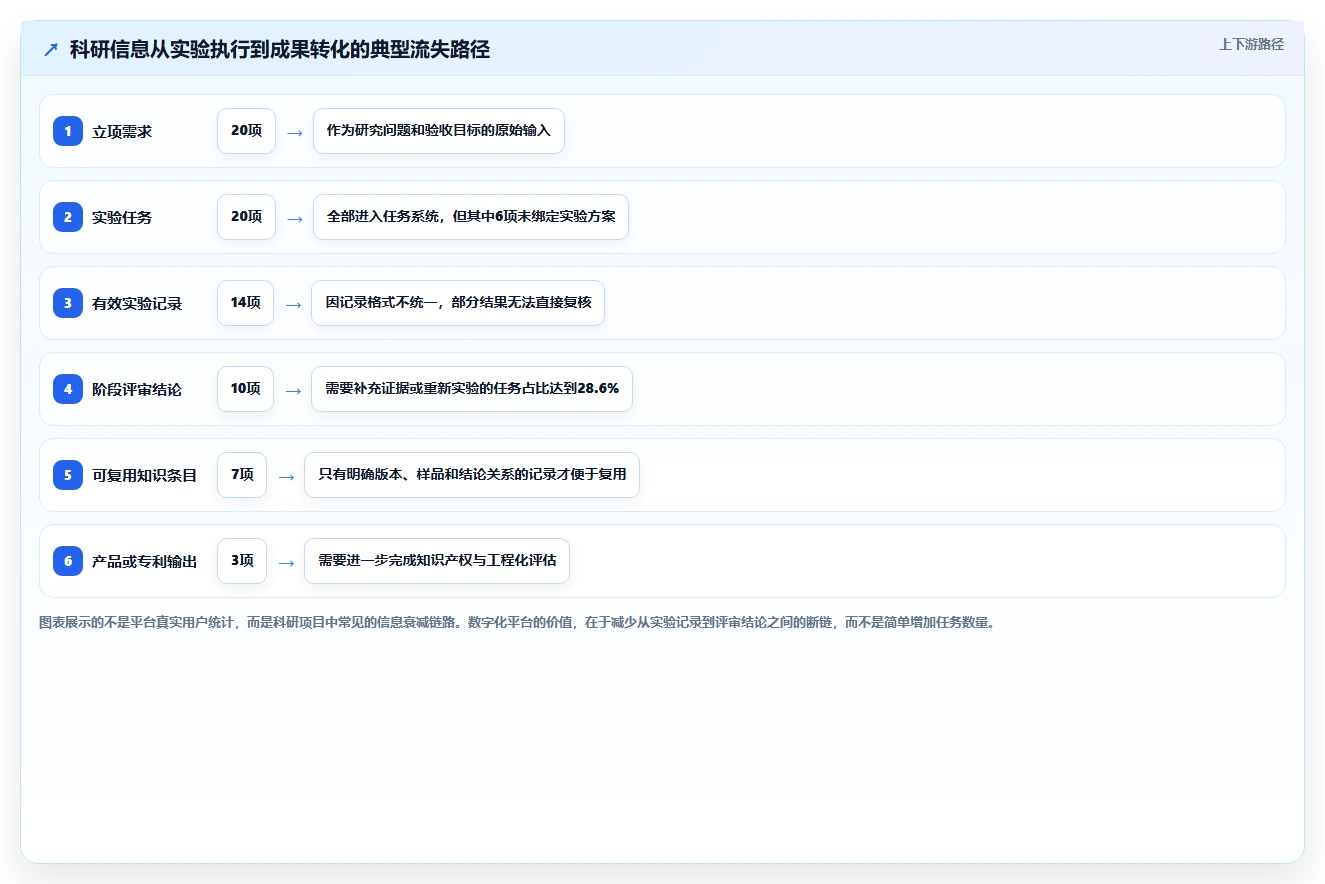1325x884 pixels.
Task: Click the 因记录格式不统一 description box
Action: (458, 303)
